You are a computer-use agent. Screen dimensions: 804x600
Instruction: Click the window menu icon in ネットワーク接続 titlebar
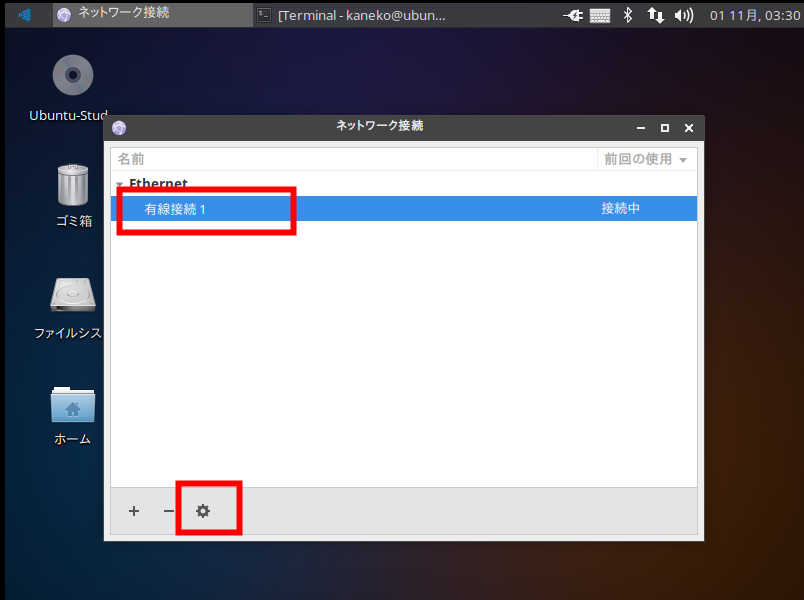click(x=119, y=128)
